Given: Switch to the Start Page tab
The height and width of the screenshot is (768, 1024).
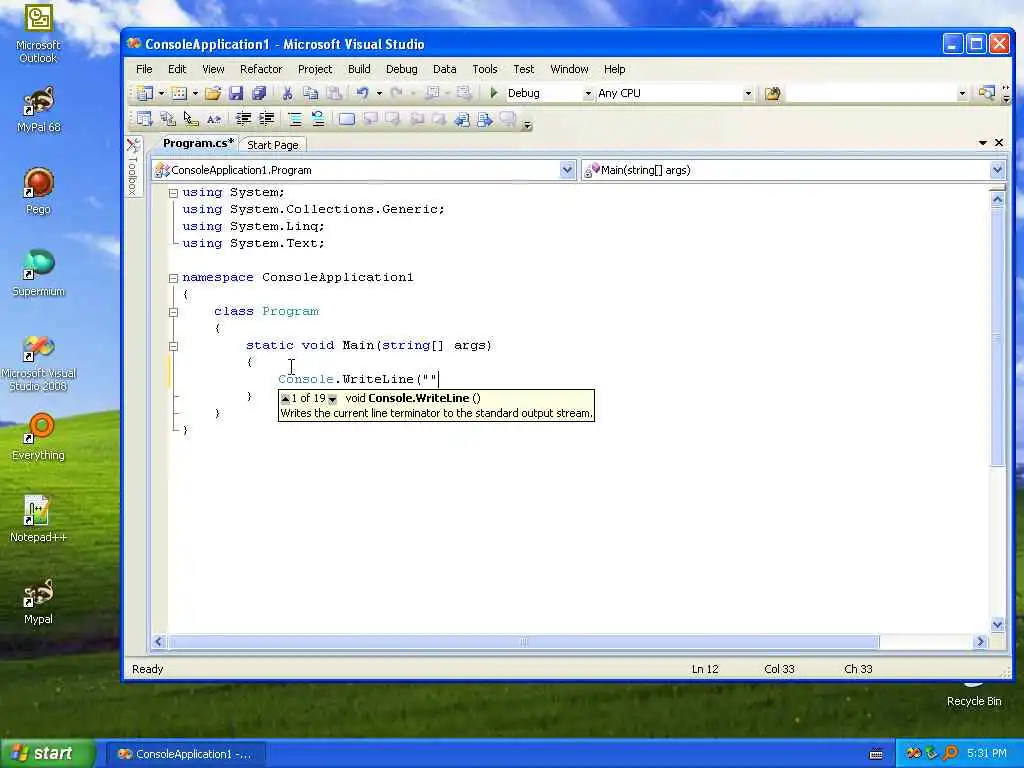Looking at the screenshot, I should (x=272, y=145).
